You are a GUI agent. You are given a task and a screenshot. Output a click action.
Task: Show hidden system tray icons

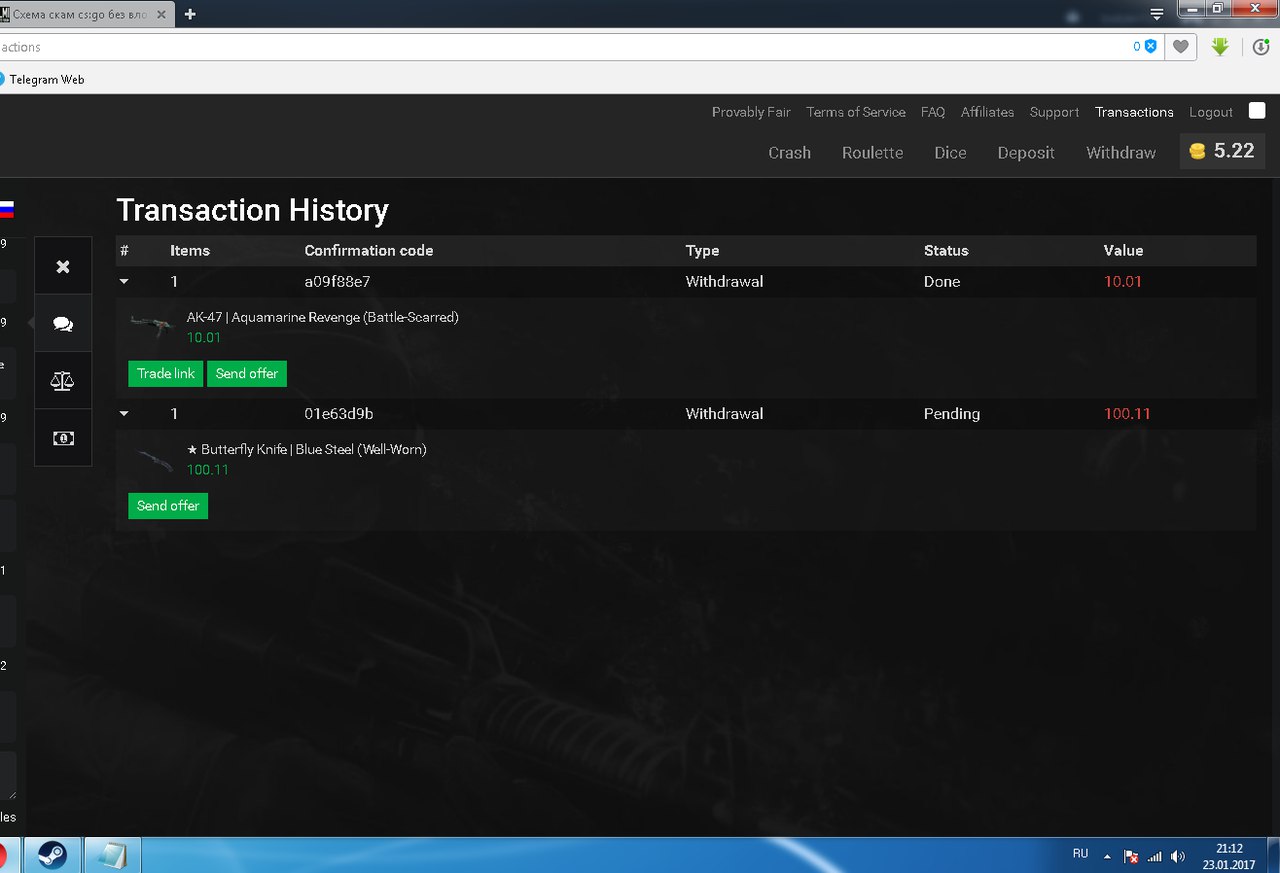[1107, 856]
